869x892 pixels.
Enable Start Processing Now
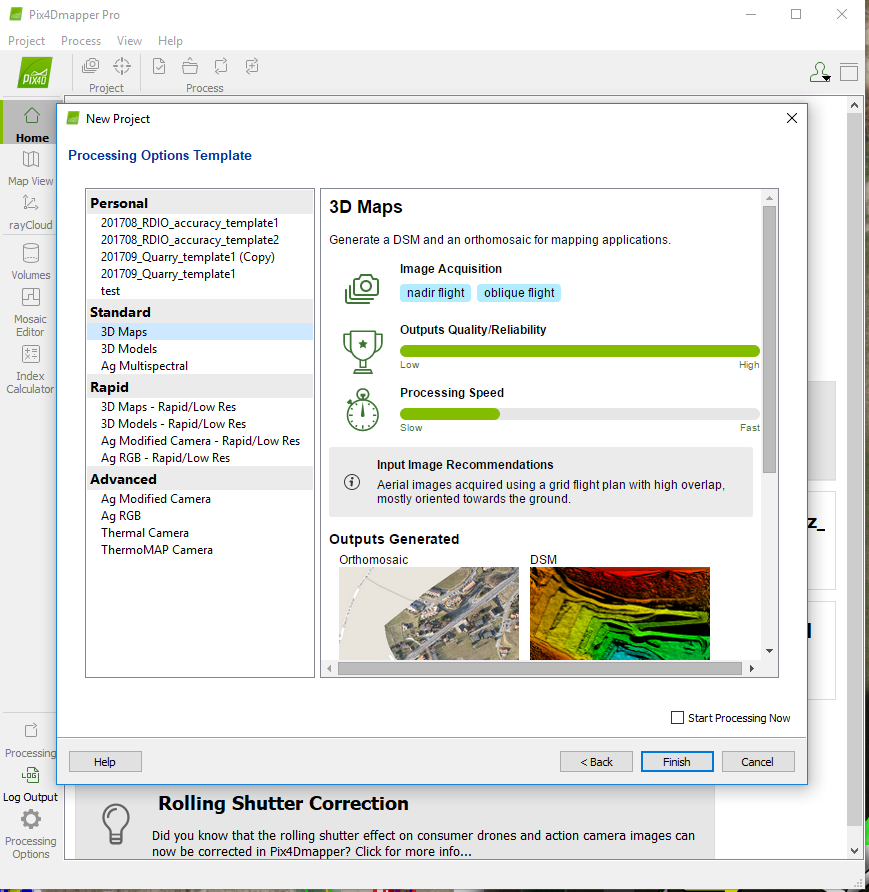676,718
